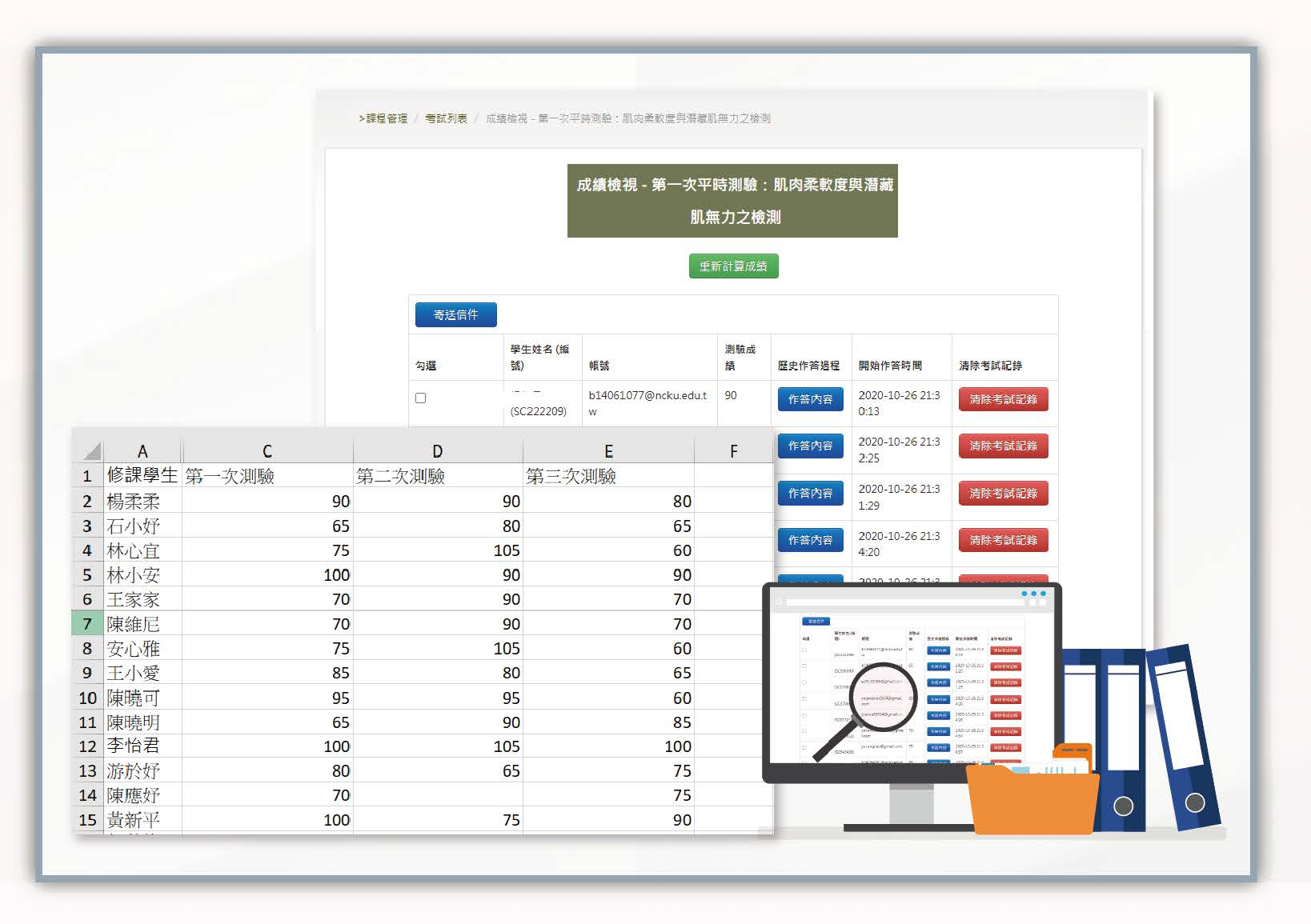
Task: Select column C header in spreadsheet
Action: point(267,451)
